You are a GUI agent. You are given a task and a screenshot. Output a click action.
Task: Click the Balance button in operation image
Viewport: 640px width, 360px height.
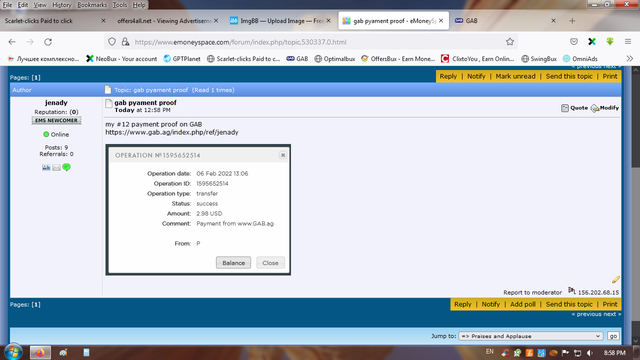[233, 263]
